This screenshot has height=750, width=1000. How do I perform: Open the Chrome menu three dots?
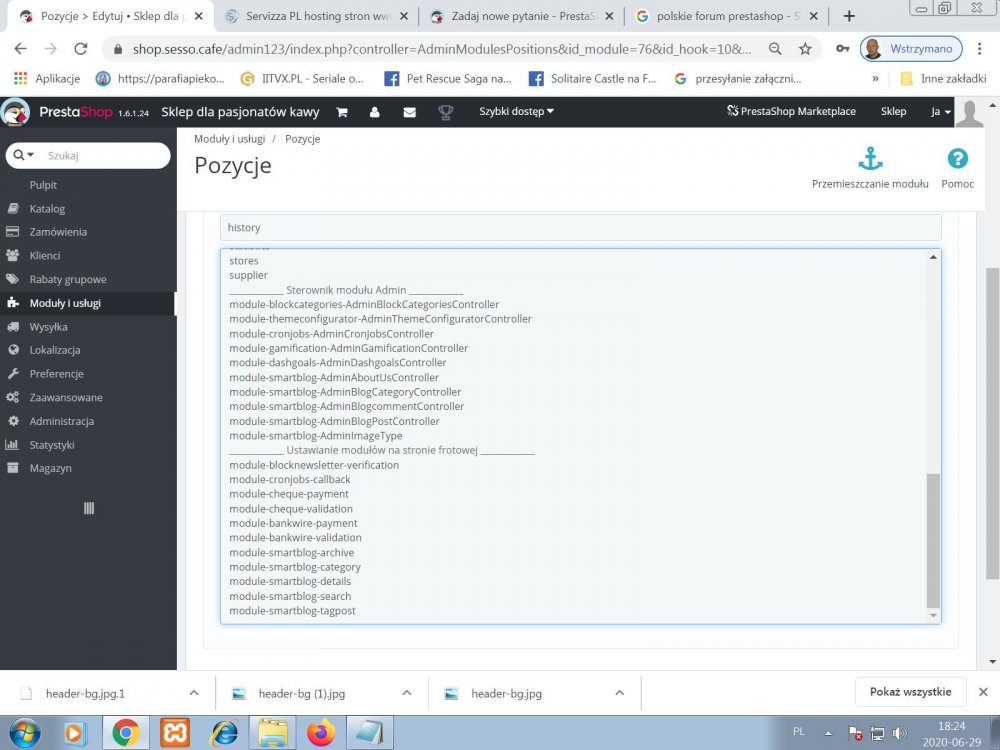pyautogui.click(x=980, y=48)
